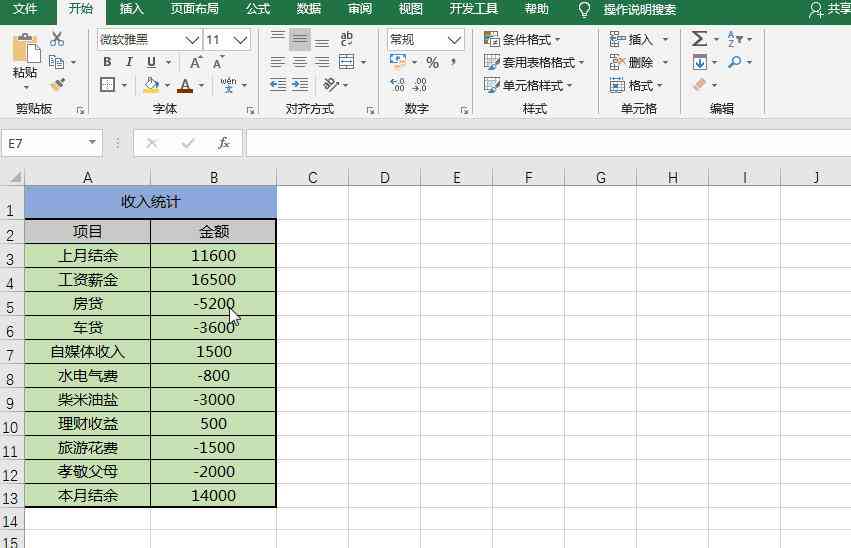
Task: Select cell 自媒体收入
Action: [87, 352]
